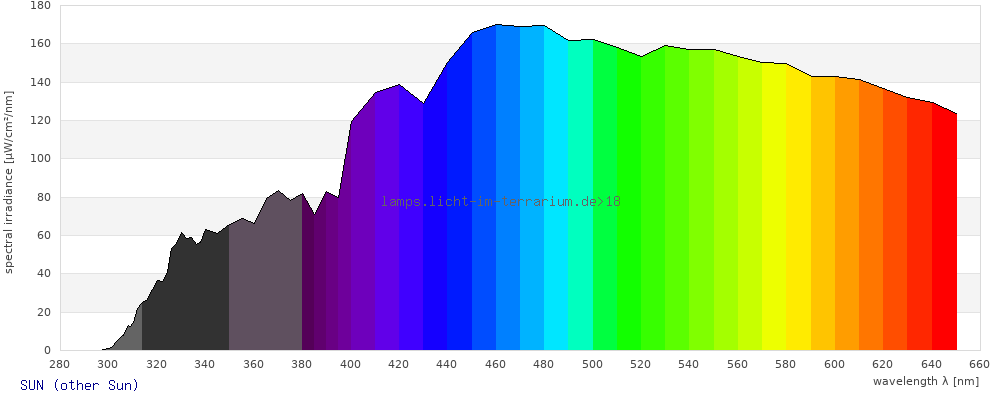The width and height of the screenshot is (1000, 400).
Task: Select the mauve-gray region between 350 and 380 nm
Action: [x=265, y=290]
